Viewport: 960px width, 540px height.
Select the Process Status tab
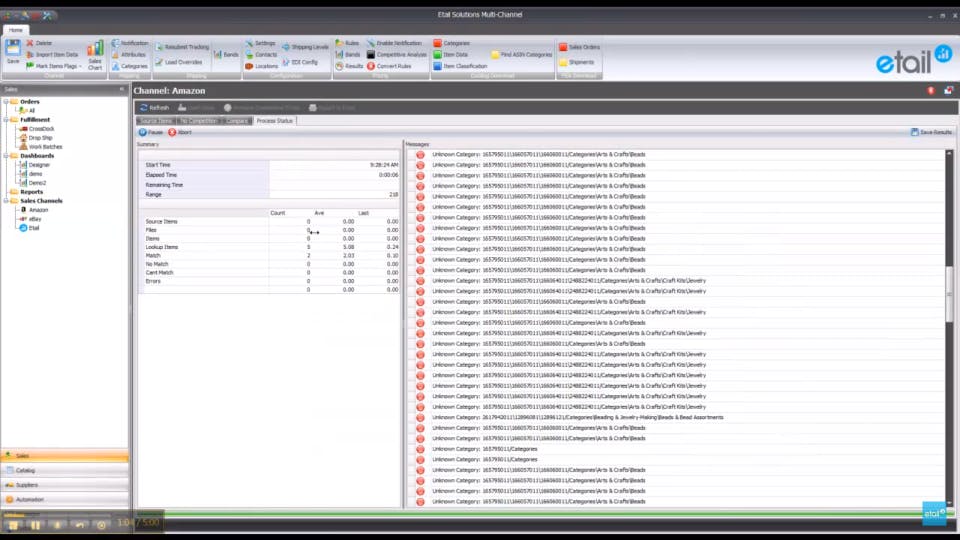pos(274,121)
